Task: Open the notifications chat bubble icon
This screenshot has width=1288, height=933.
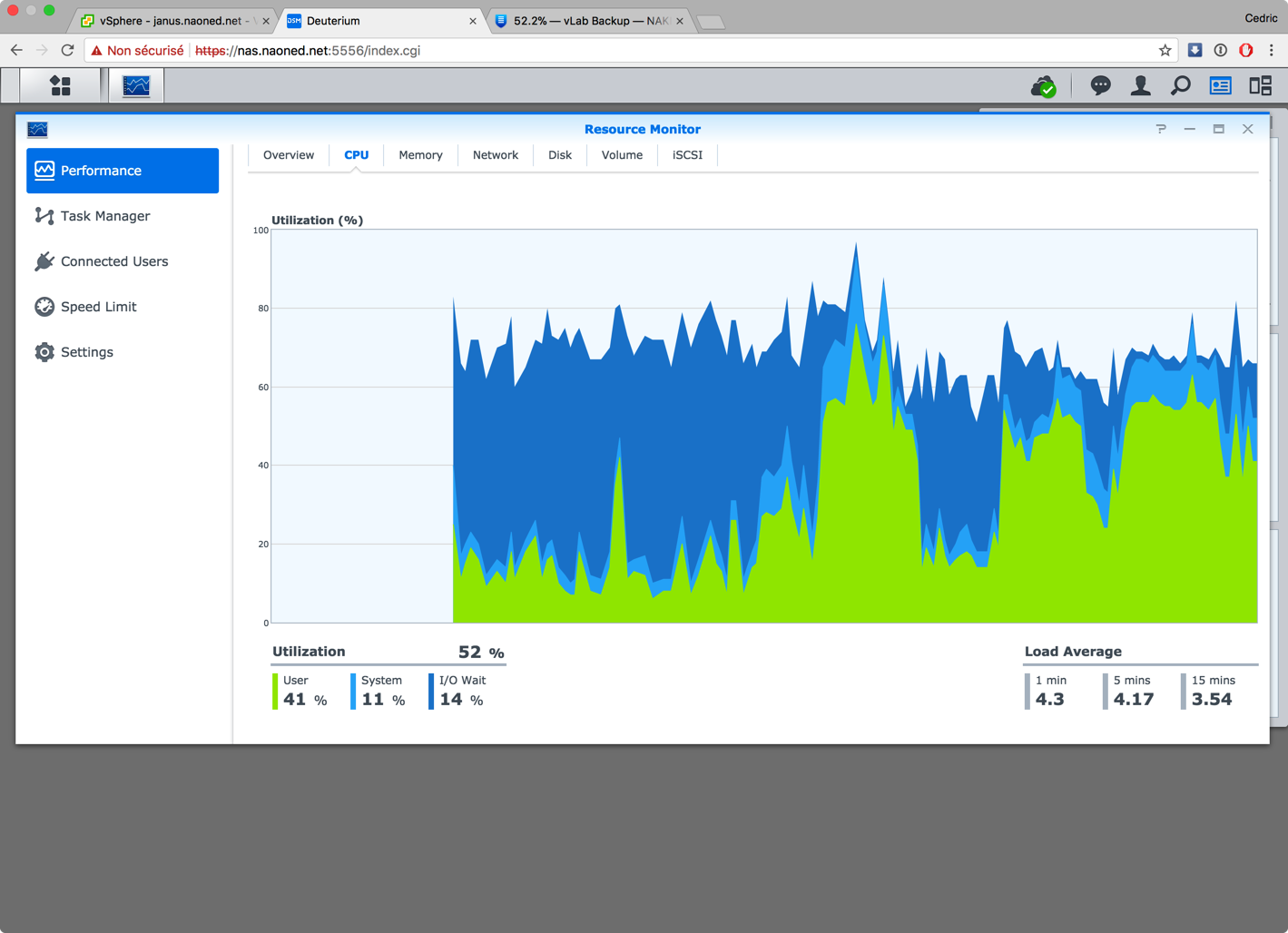Action: pyautogui.click(x=1100, y=85)
